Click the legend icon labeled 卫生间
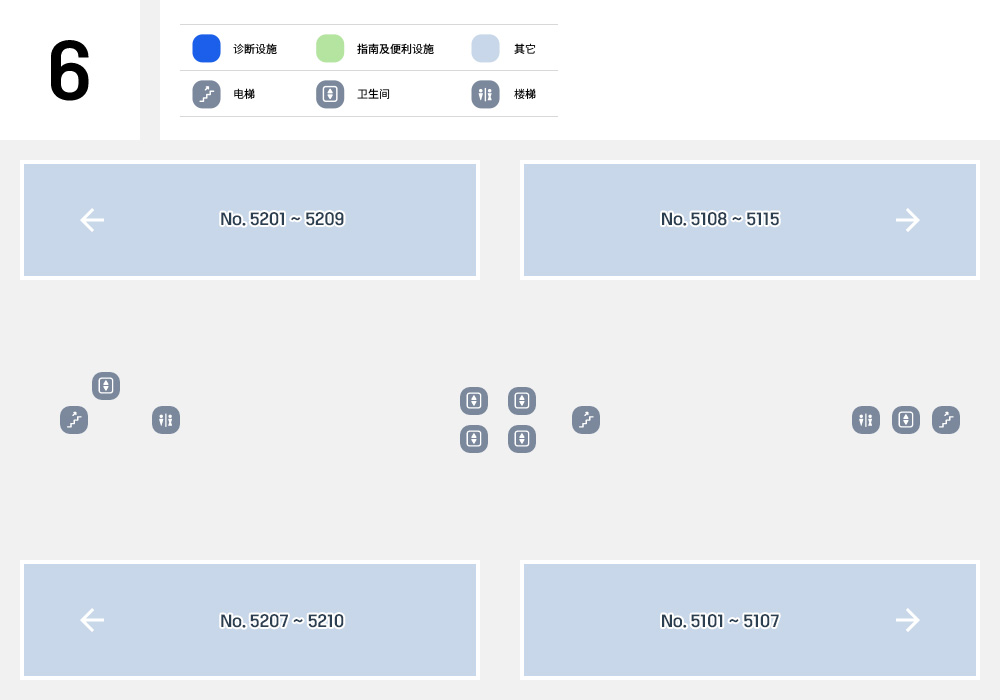Screen dimensions: 1000x700 point(330,94)
